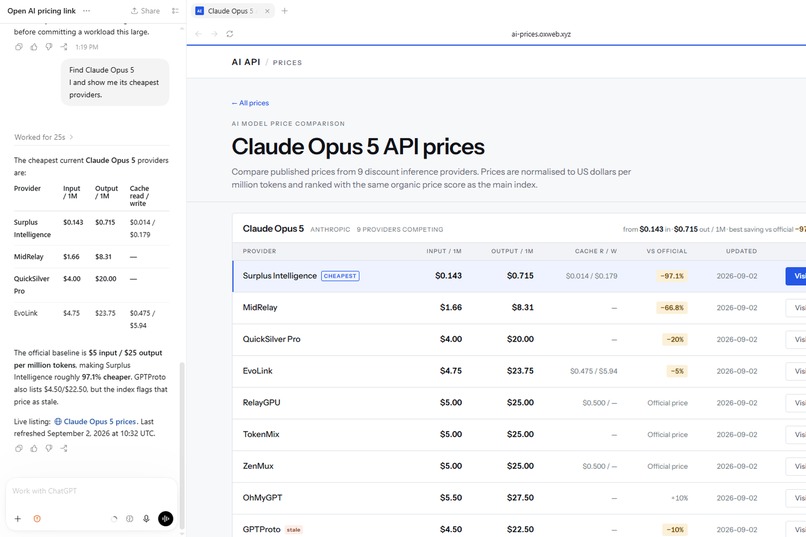
Task: Click the GPTProto provider name
Action: [262, 529]
